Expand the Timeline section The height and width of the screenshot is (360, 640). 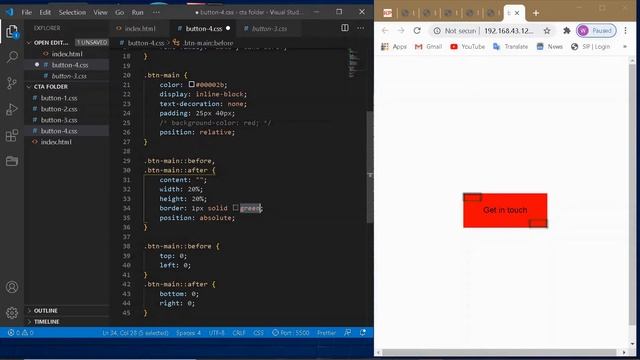pyautogui.click(x=46, y=322)
